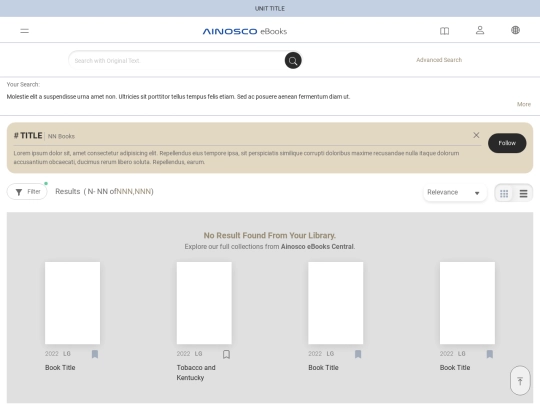Click the Tobacco and Kentucky title
Viewport: 540px width, 405px height.
196,373
